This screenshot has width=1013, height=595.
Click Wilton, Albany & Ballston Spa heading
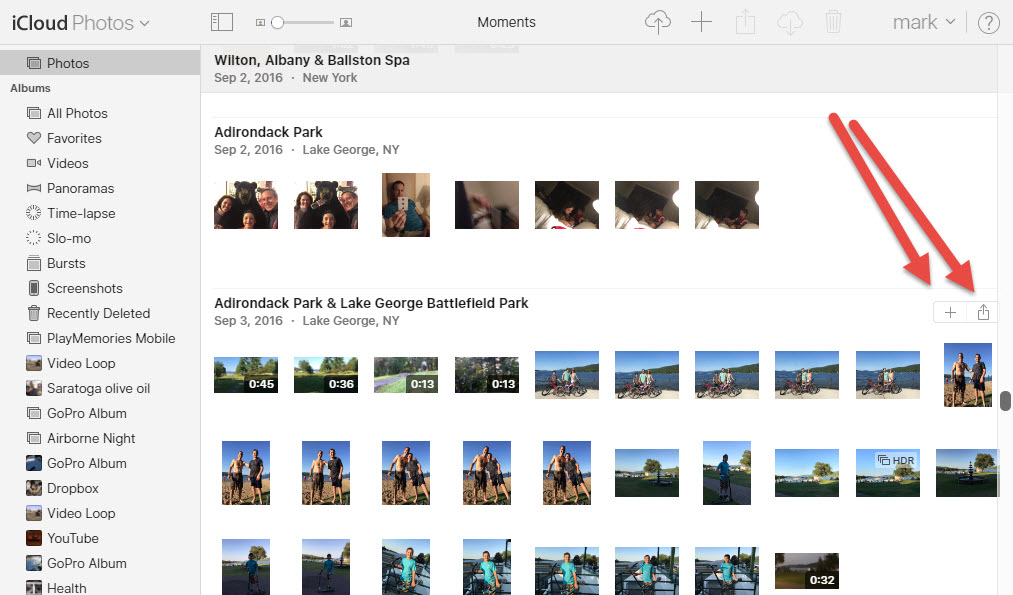(x=311, y=60)
